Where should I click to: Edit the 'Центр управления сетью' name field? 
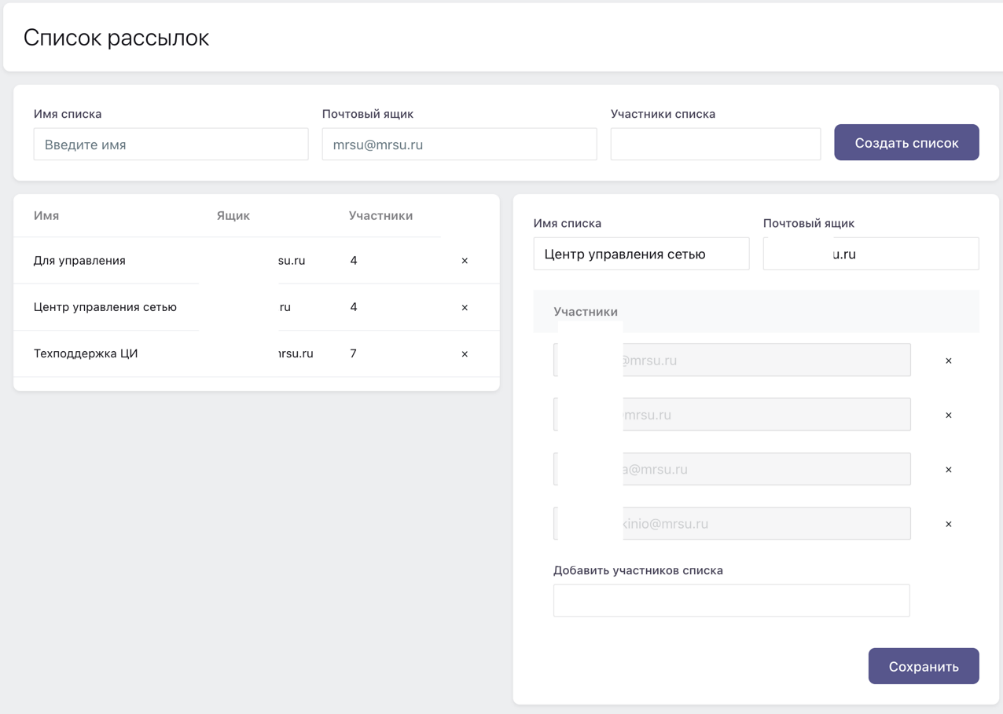click(x=641, y=253)
